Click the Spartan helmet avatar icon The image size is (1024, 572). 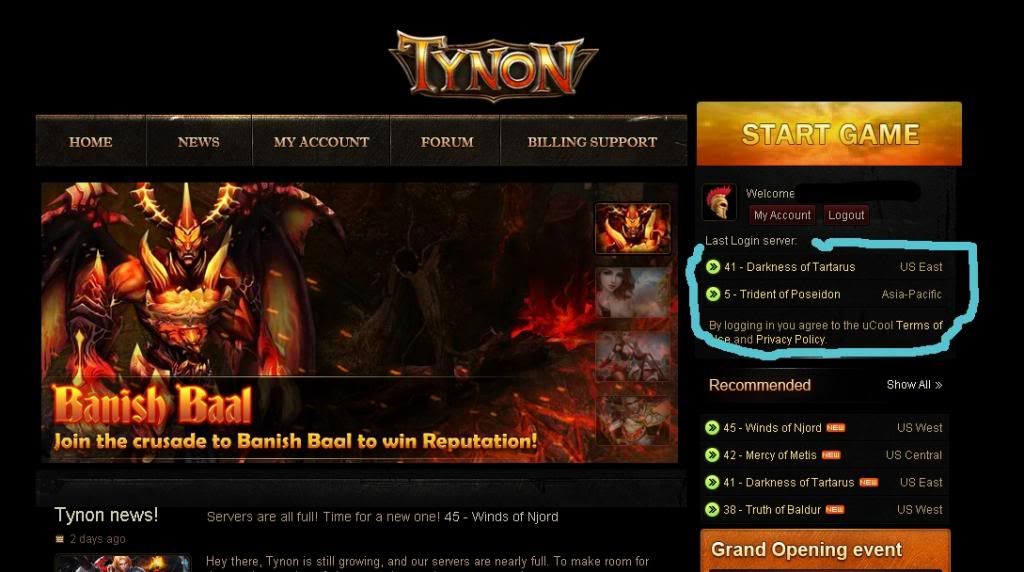tap(719, 202)
